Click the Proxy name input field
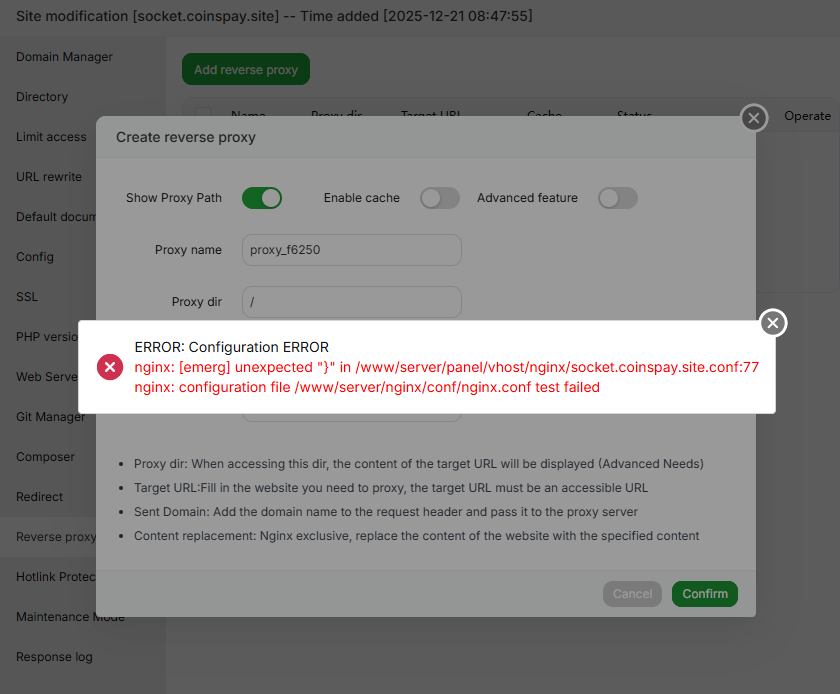Viewport: 840px width, 694px height. (x=351, y=250)
